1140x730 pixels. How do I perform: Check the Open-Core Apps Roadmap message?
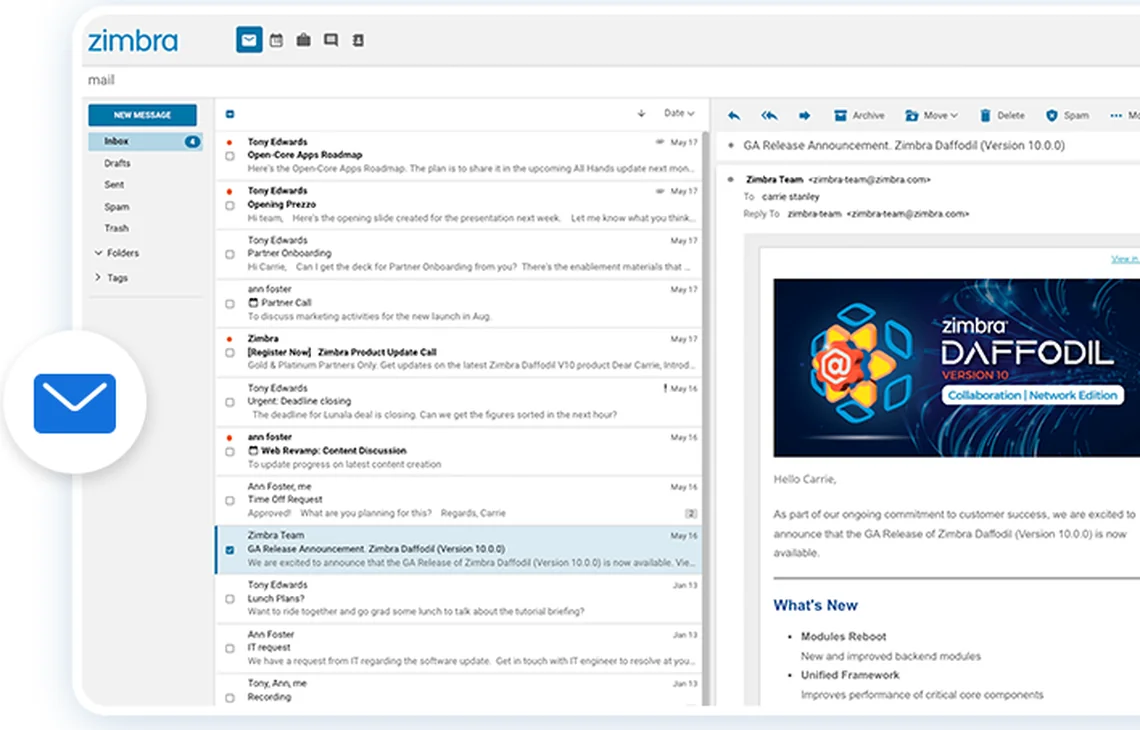[230, 156]
